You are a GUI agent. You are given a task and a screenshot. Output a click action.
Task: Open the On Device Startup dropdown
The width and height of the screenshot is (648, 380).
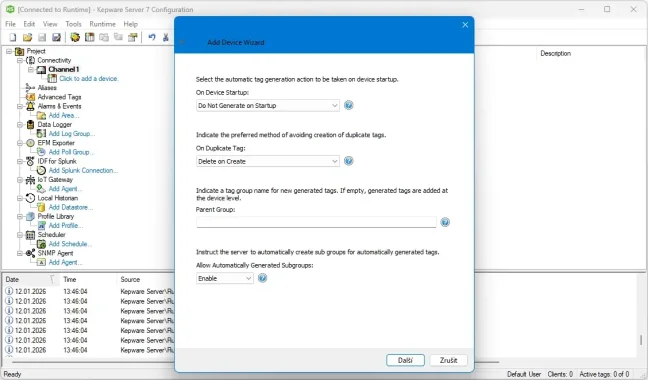point(268,106)
